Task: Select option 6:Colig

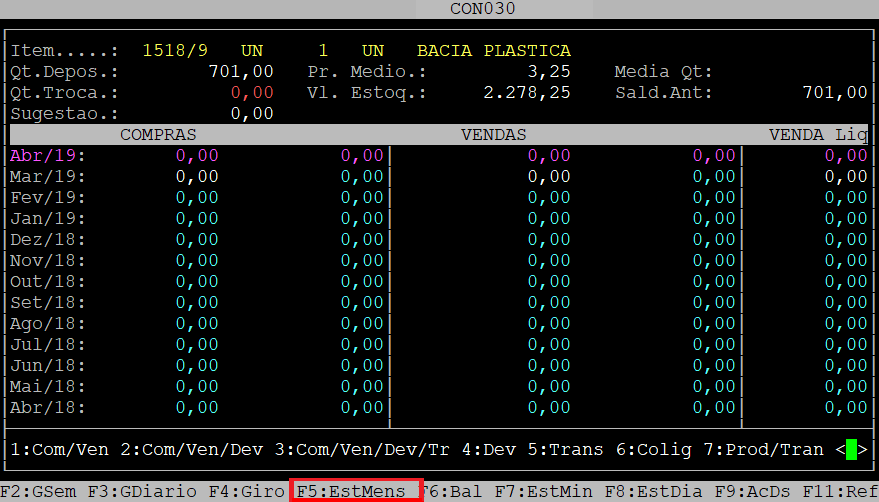Action: pyautogui.click(x=653, y=450)
